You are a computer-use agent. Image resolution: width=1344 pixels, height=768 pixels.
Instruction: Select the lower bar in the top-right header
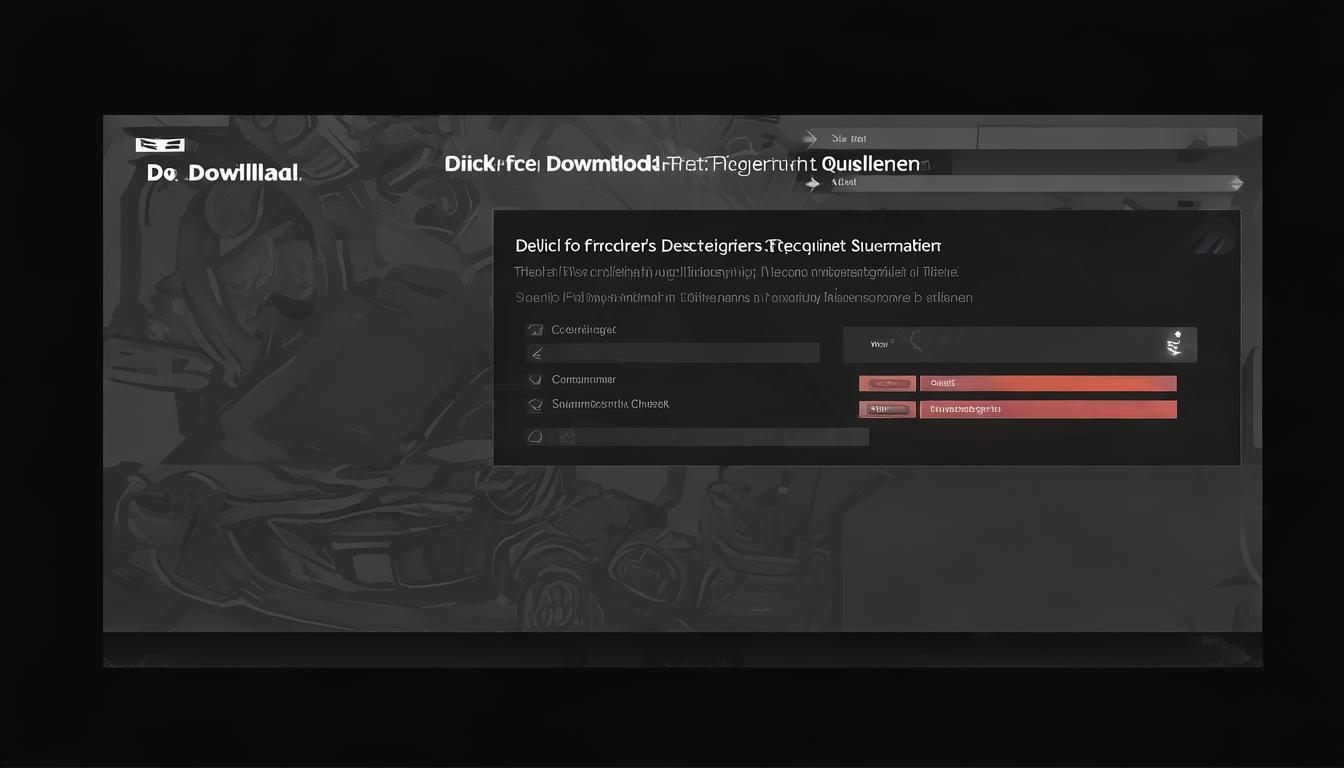click(x=1023, y=183)
